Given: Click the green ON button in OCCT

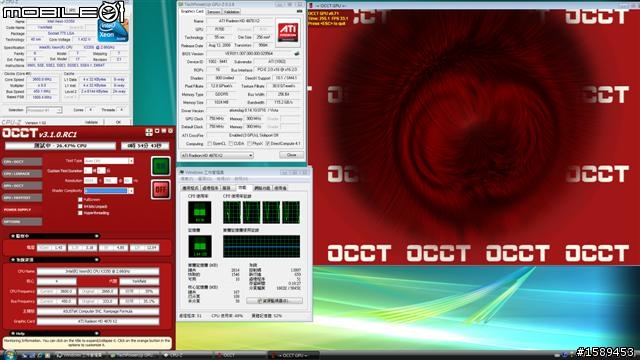Looking at the screenshot, I should click(160, 166).
